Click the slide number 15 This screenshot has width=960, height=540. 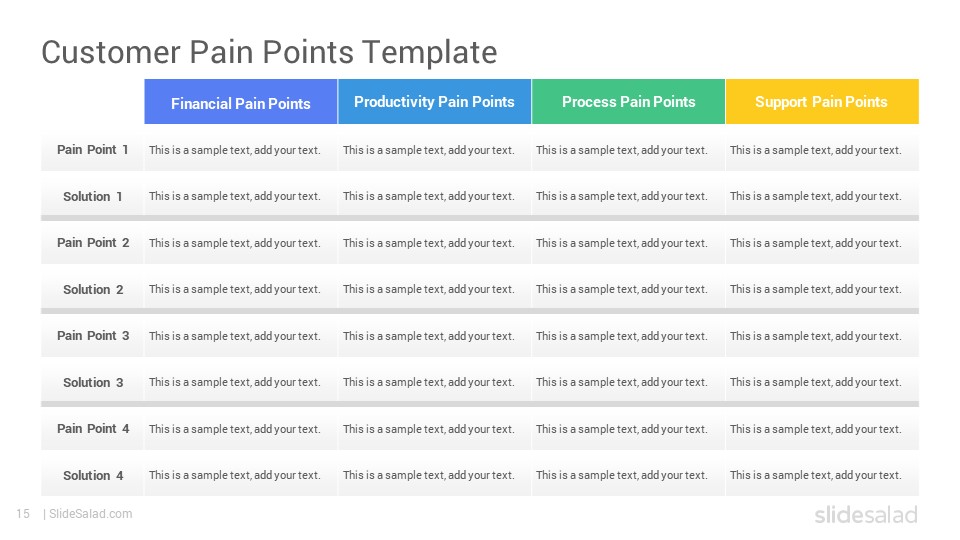pos(23,514)
